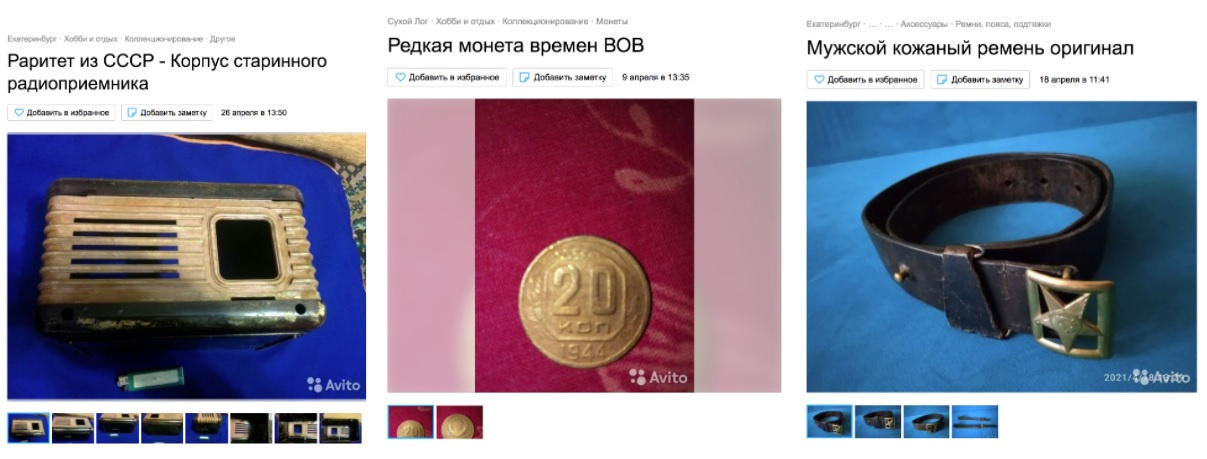Select the second coin thumbnail
This screenshot has width=1207, height=459.
point(460,422)
